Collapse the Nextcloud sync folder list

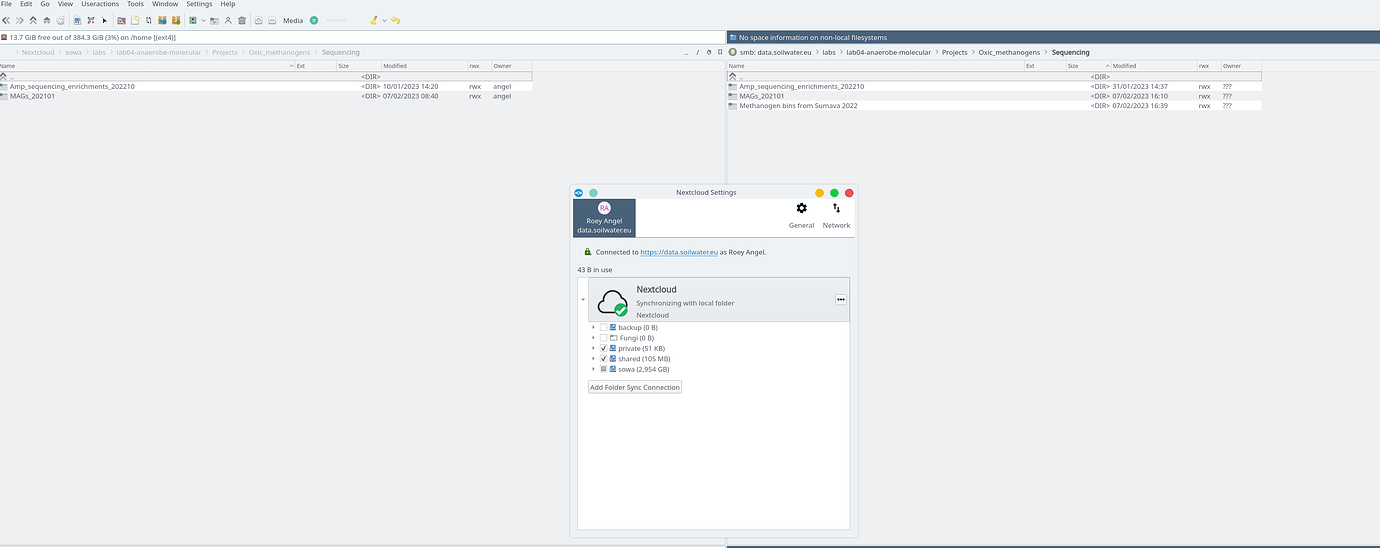583,299
